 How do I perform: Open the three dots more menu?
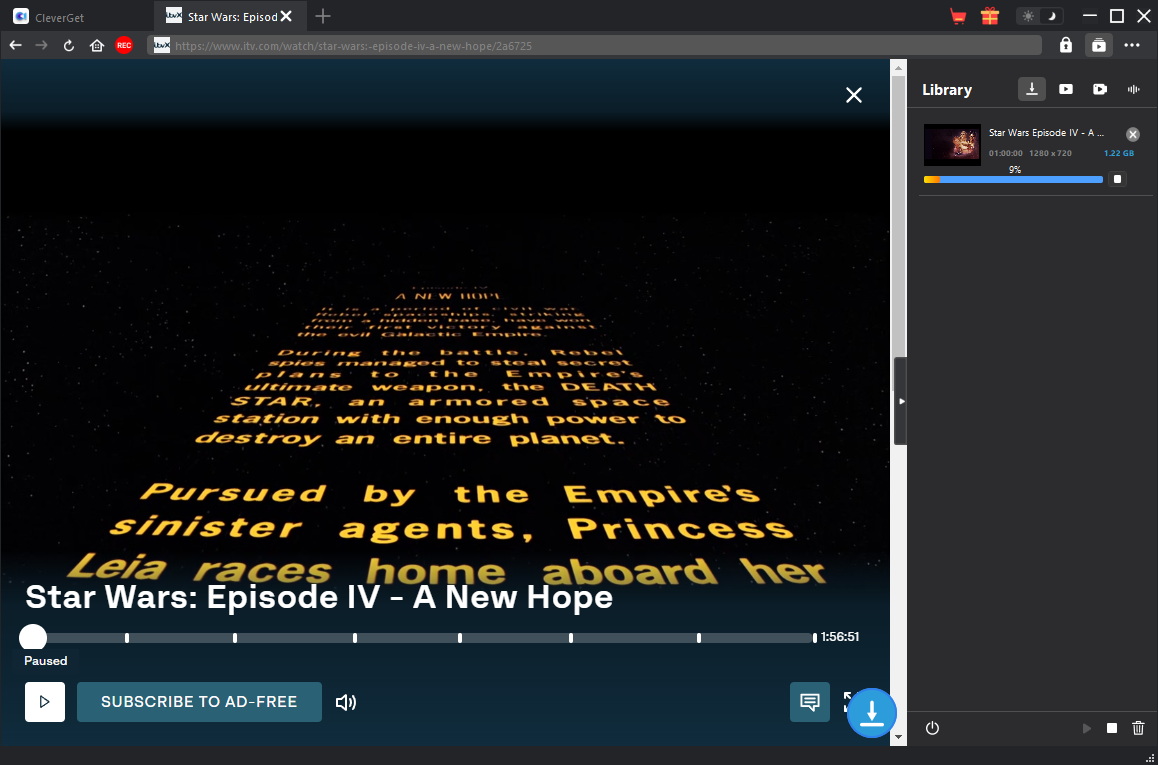pos(1132,46)
